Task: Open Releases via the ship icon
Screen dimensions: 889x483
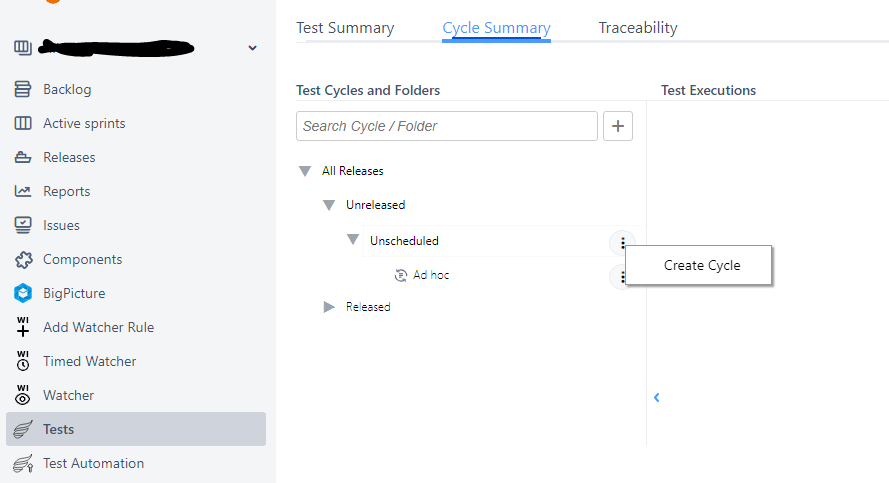Action: 22,158
